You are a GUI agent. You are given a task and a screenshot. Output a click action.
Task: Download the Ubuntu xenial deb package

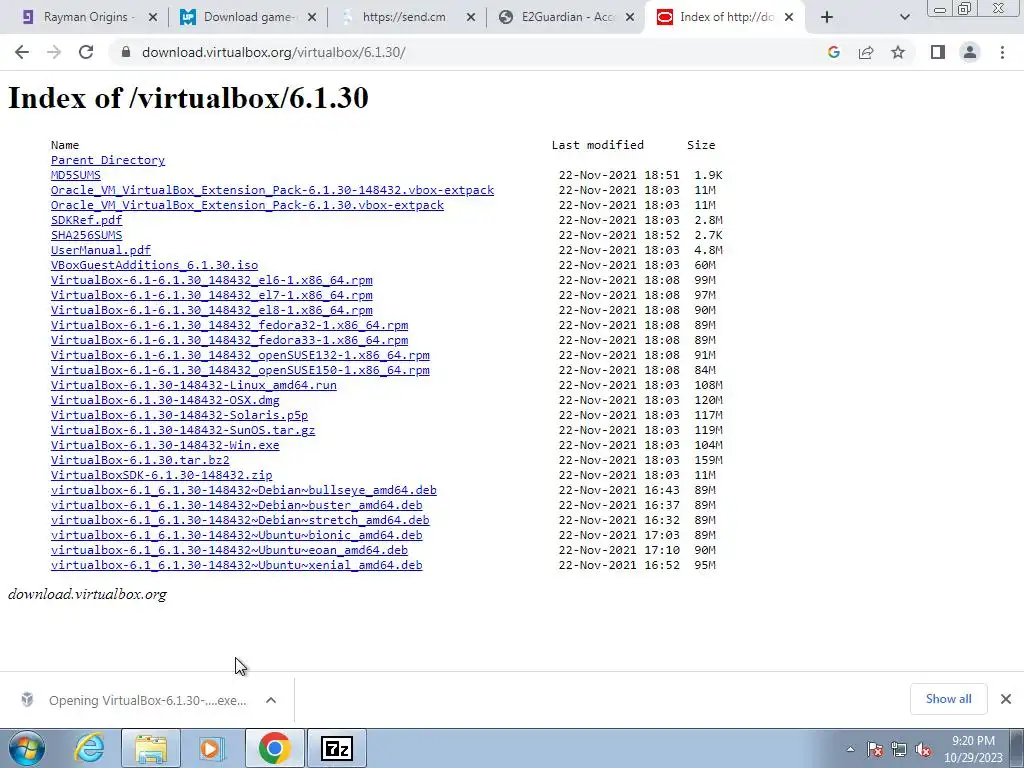click(236, 566)
